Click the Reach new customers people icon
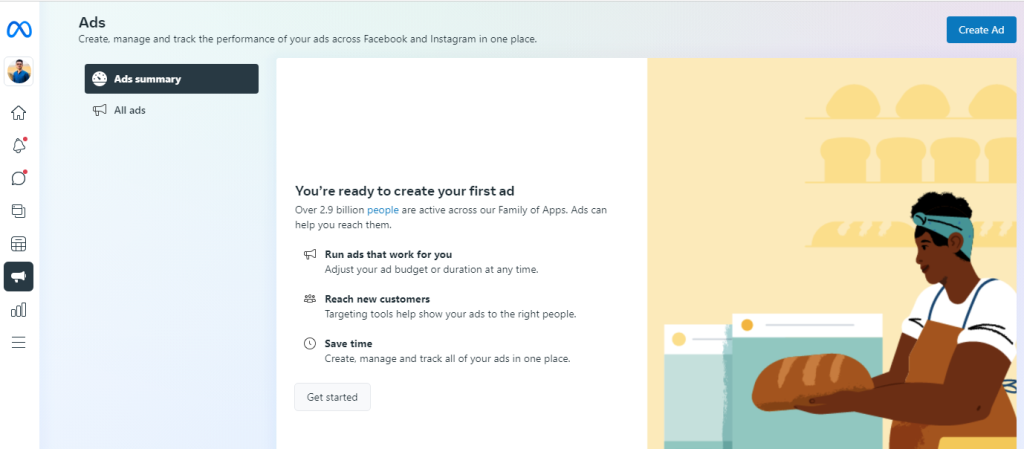Screen dimensions: 1024x449 pos(310,299)
